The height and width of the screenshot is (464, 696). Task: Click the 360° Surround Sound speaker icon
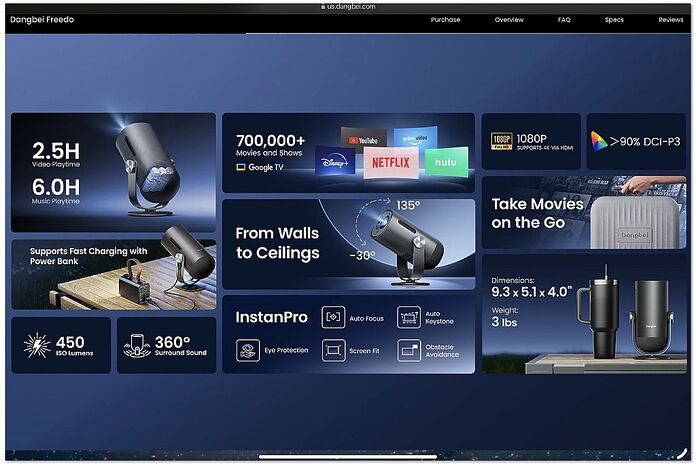pyautogui.click(x=137, y=345)
